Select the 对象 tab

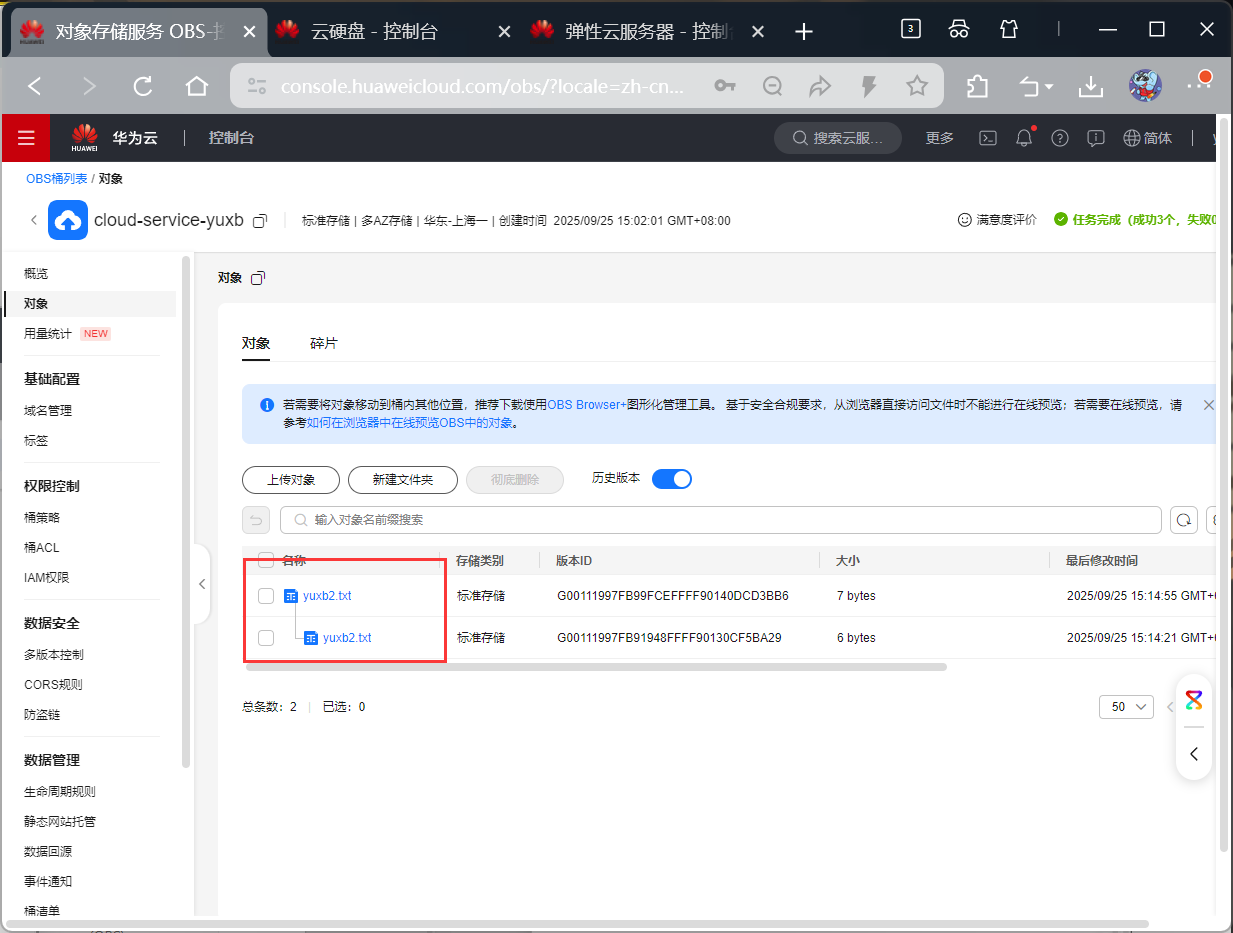click(x=256, y=344)
